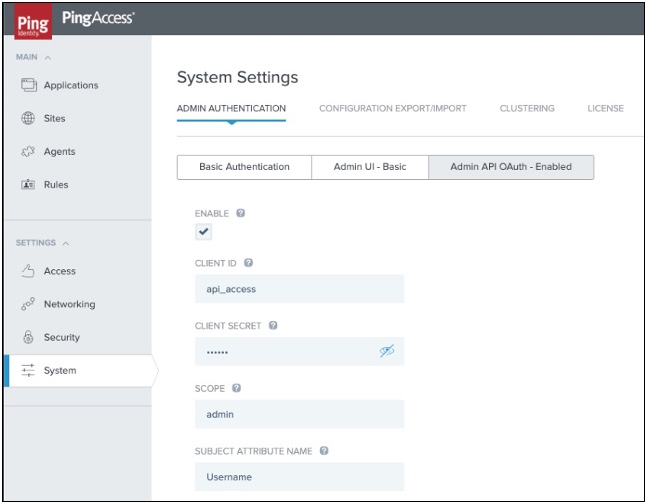Click the Subject Attribute Name field
Image resolution: width=647 pixels, height=504 pixels.
click(299, 477)
